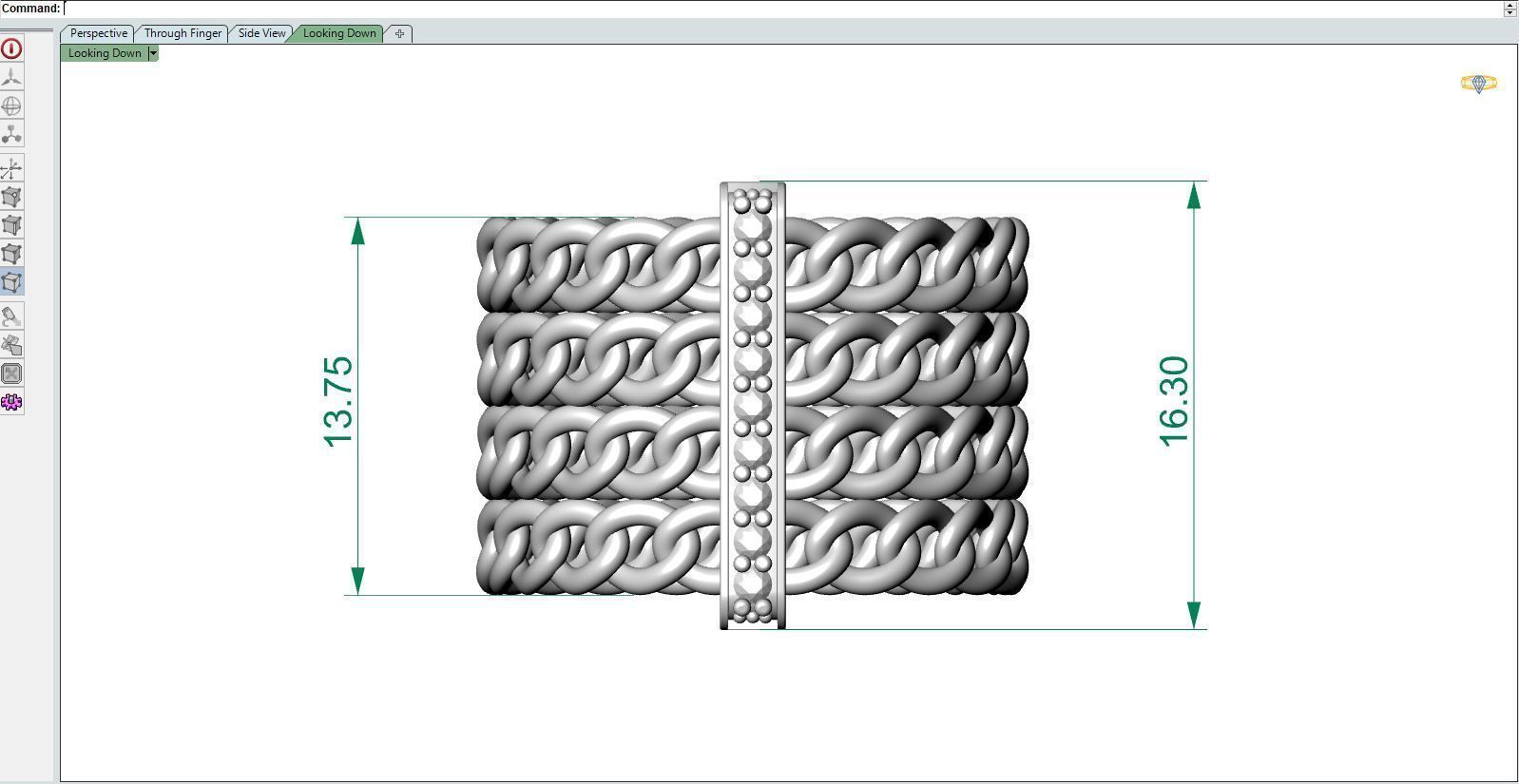Screen dimensions: 1519x784
Task: Switch to the Side View tab
Action: (261, 33)
